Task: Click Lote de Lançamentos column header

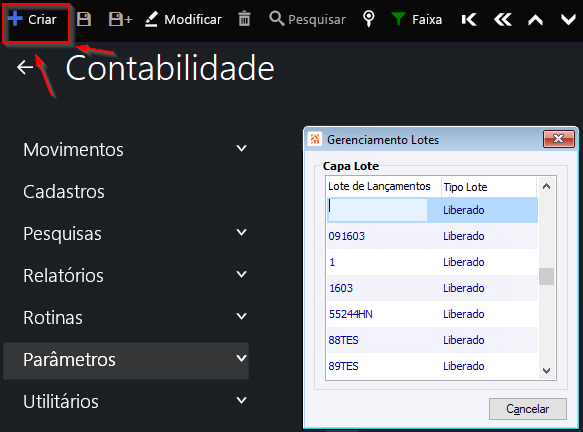Action: pos(379,186)
